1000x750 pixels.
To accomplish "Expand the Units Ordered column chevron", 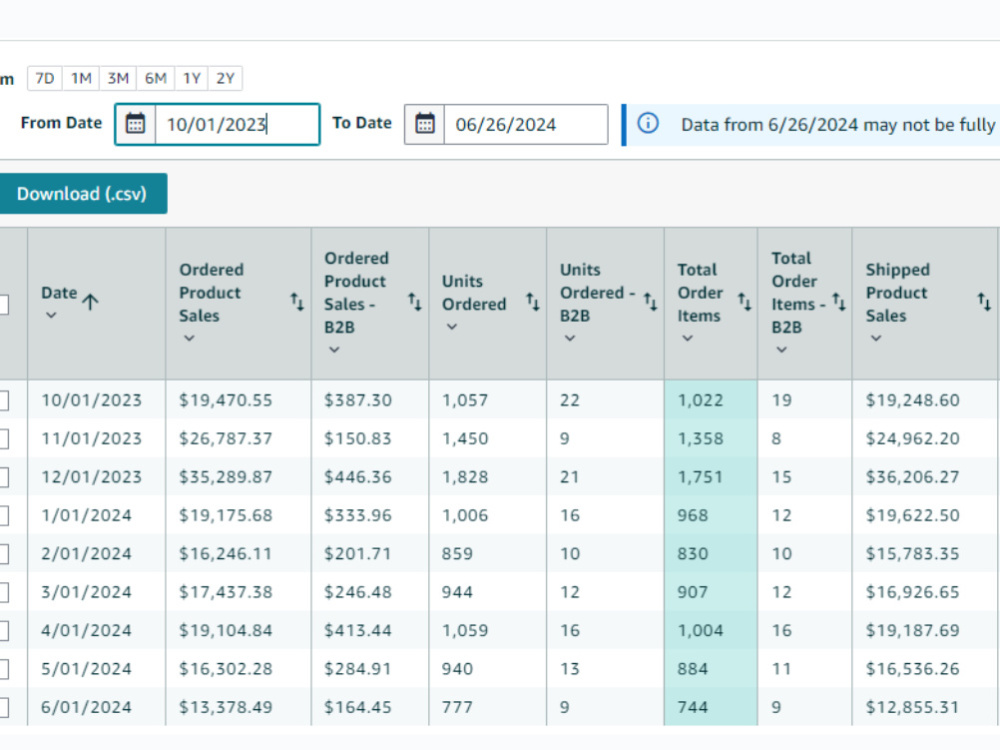I will pos(452,327).
